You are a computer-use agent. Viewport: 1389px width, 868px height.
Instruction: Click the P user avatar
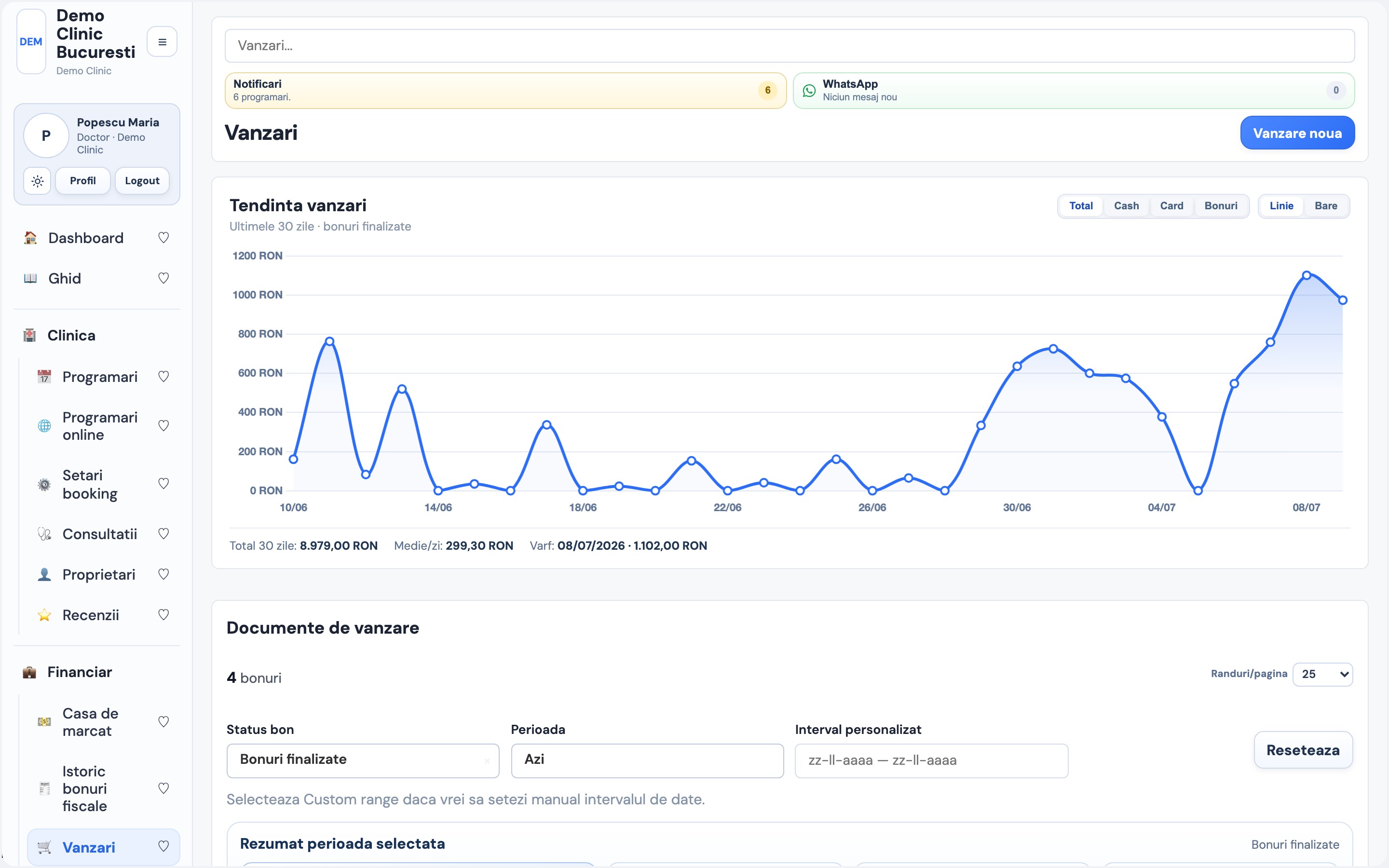pos(46,136)
